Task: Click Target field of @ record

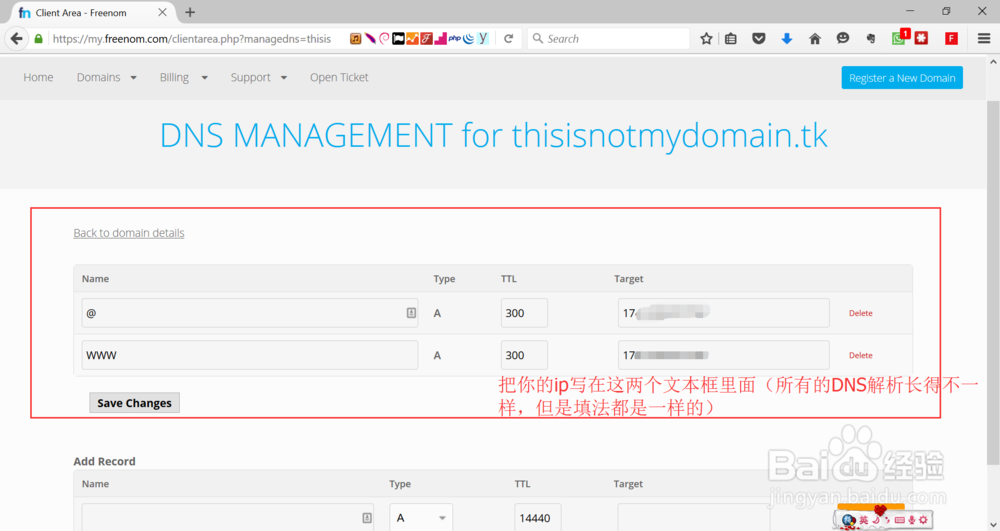Action: [724, 313]
